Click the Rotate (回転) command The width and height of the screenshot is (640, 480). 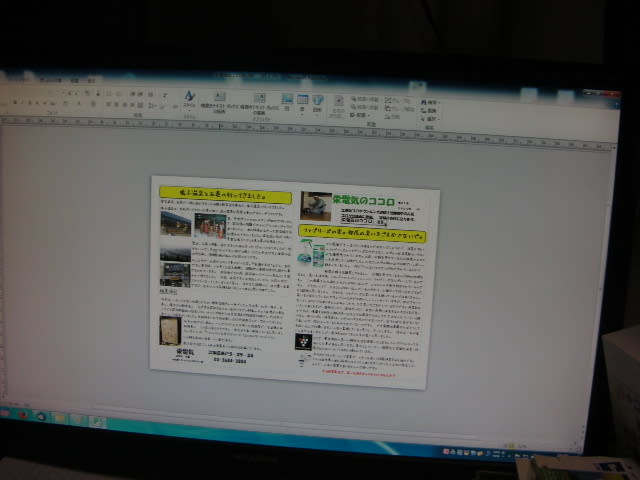392,117
